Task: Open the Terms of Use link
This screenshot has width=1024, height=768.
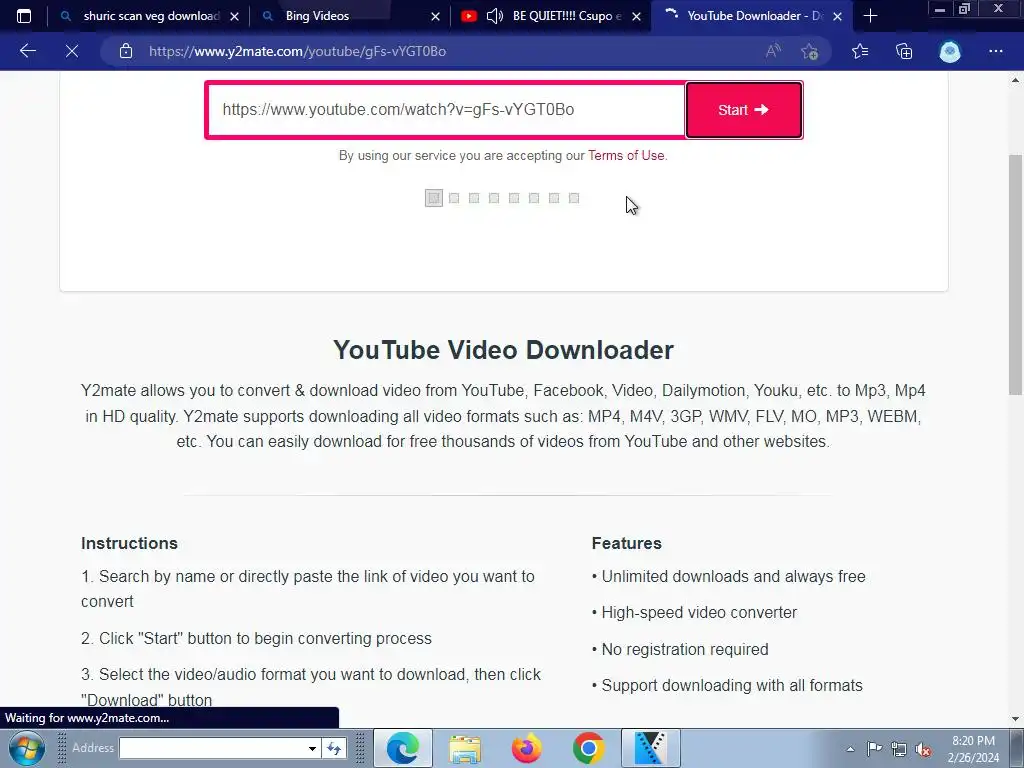Action: click(x=626, y=155)
